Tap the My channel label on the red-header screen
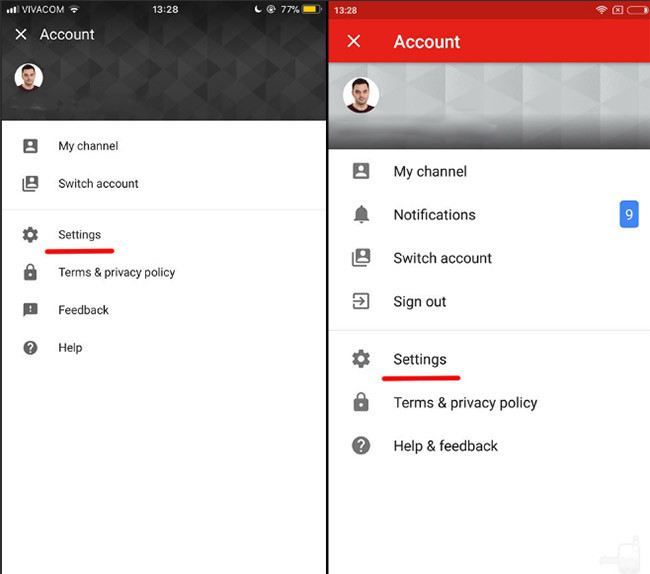Screen dimensions: 650x574 pyautogui.click(x=430, y=172)
